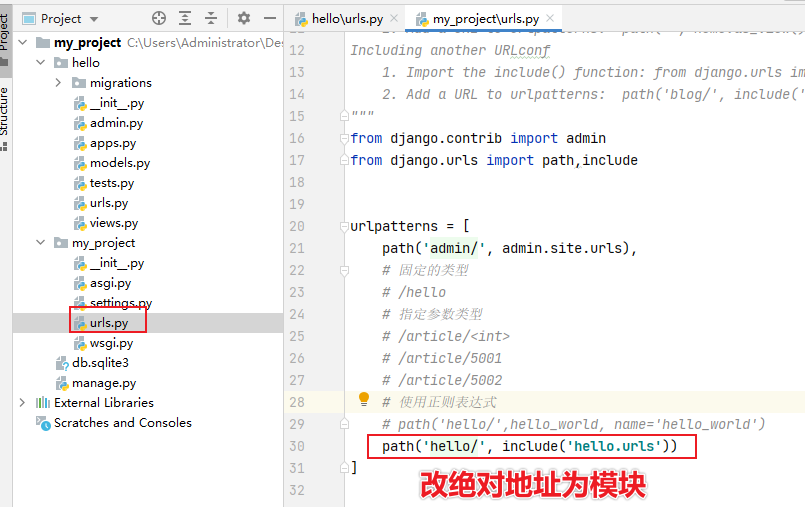Click the locate/select opened file icon

click(x=159, y=18)
